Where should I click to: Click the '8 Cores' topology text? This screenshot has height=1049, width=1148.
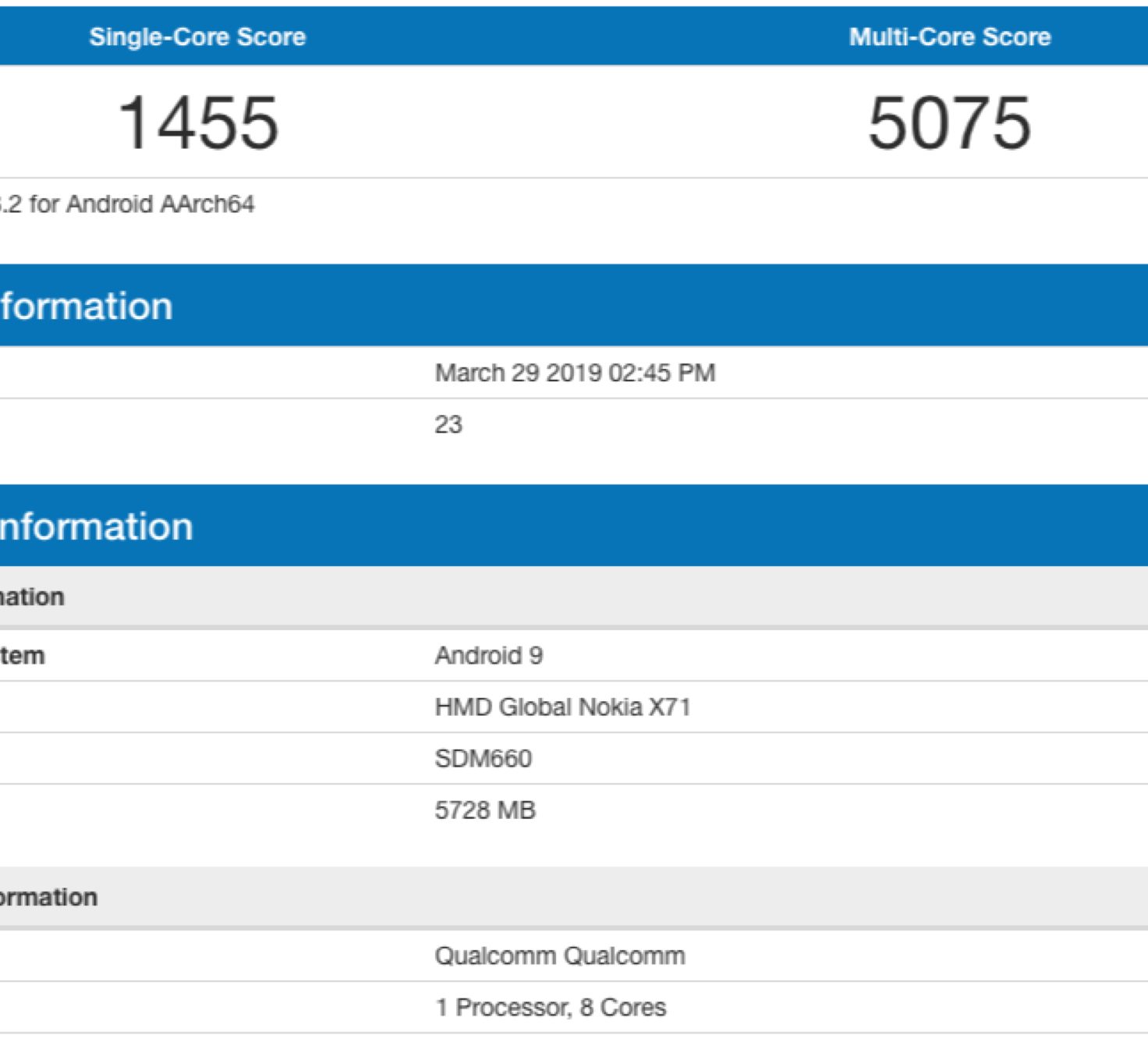623,1008
